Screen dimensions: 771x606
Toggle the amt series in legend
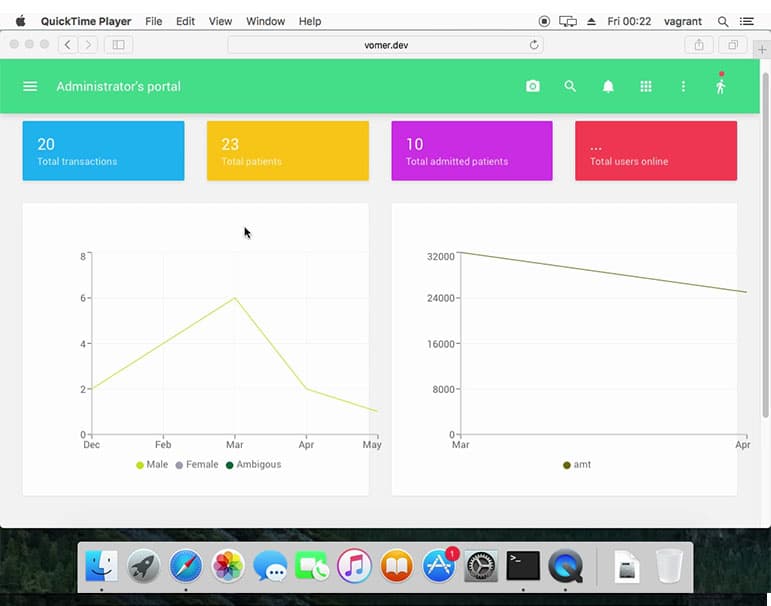coord(577,464)
